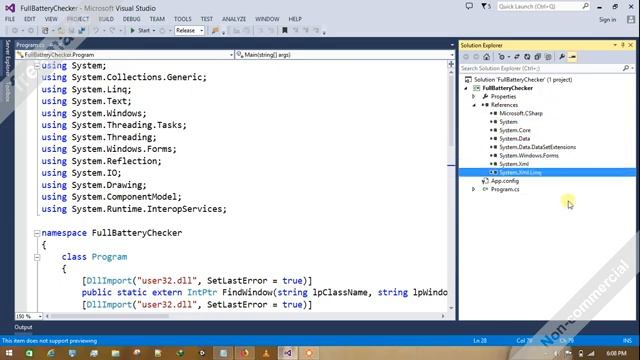The image size is (640, 360).
Task: Open the FILE menu
Action: [10, 19]
